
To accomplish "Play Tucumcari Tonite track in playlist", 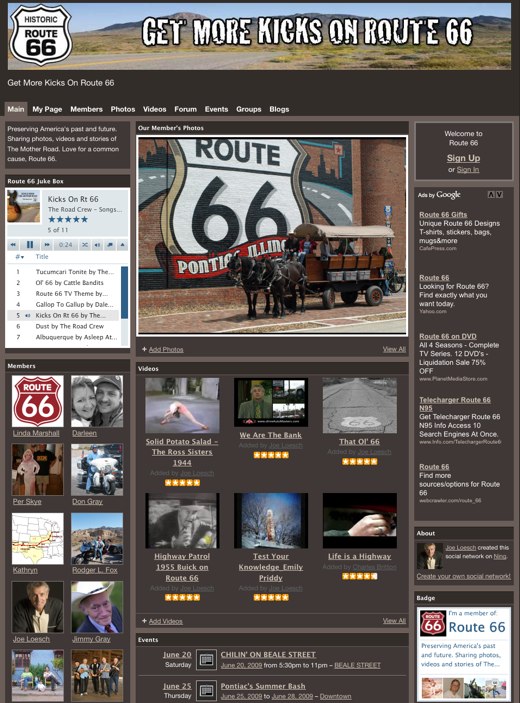I will point(63,272).
